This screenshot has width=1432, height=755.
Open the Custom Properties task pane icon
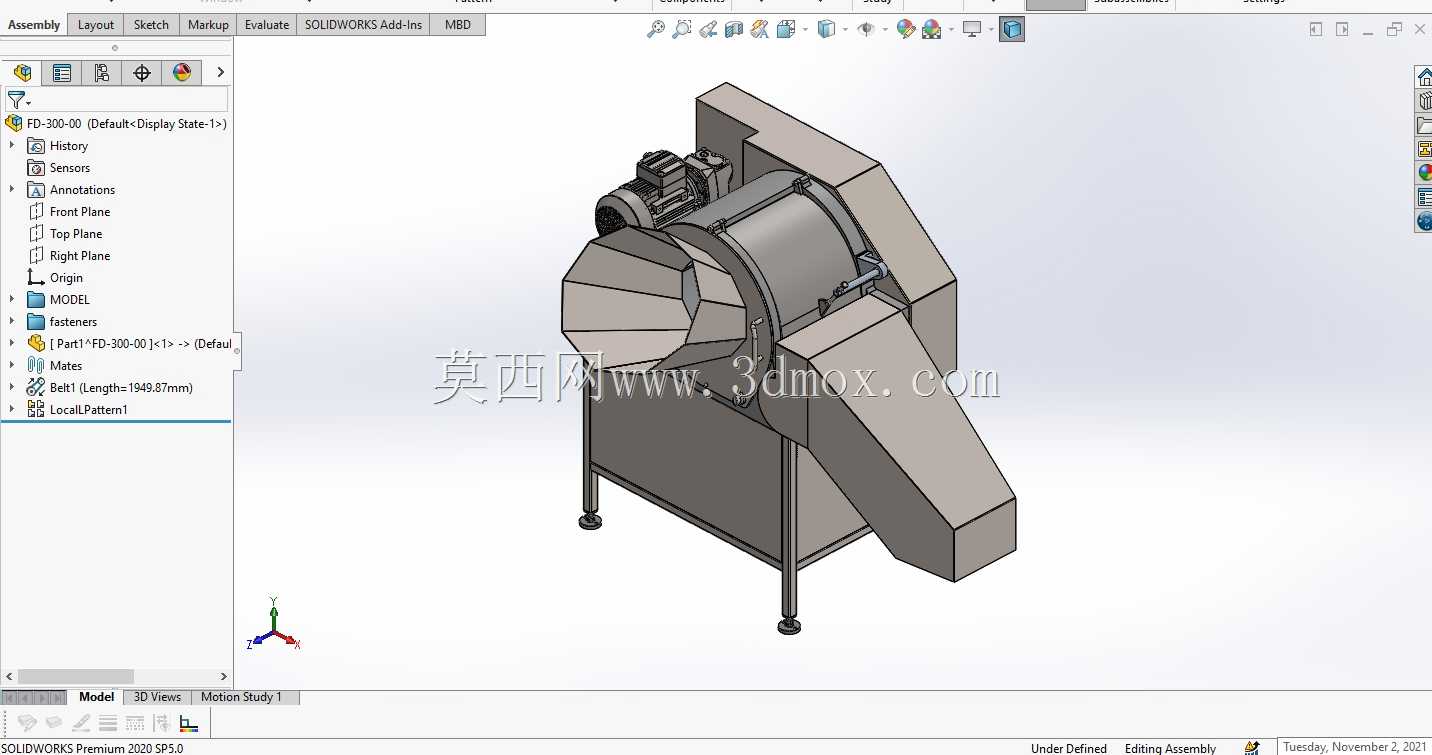[1424, 197]
